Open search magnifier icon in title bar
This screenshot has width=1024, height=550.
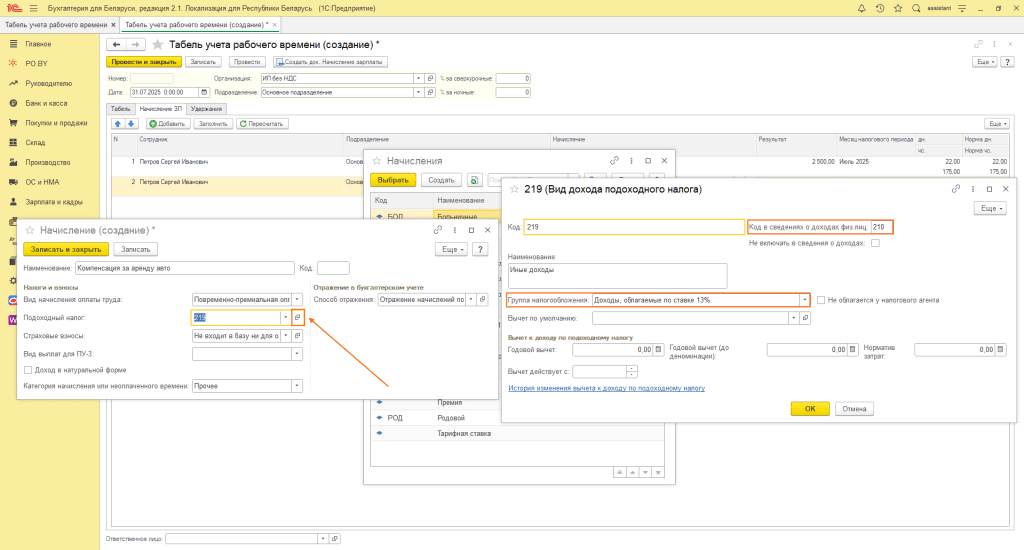tap(916, 8)
